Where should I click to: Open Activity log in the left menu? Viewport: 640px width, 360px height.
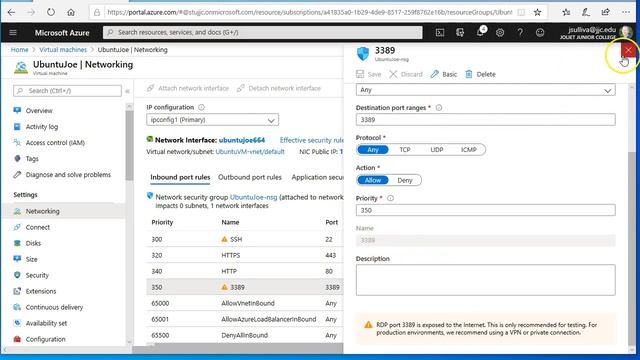pos(42,127)
